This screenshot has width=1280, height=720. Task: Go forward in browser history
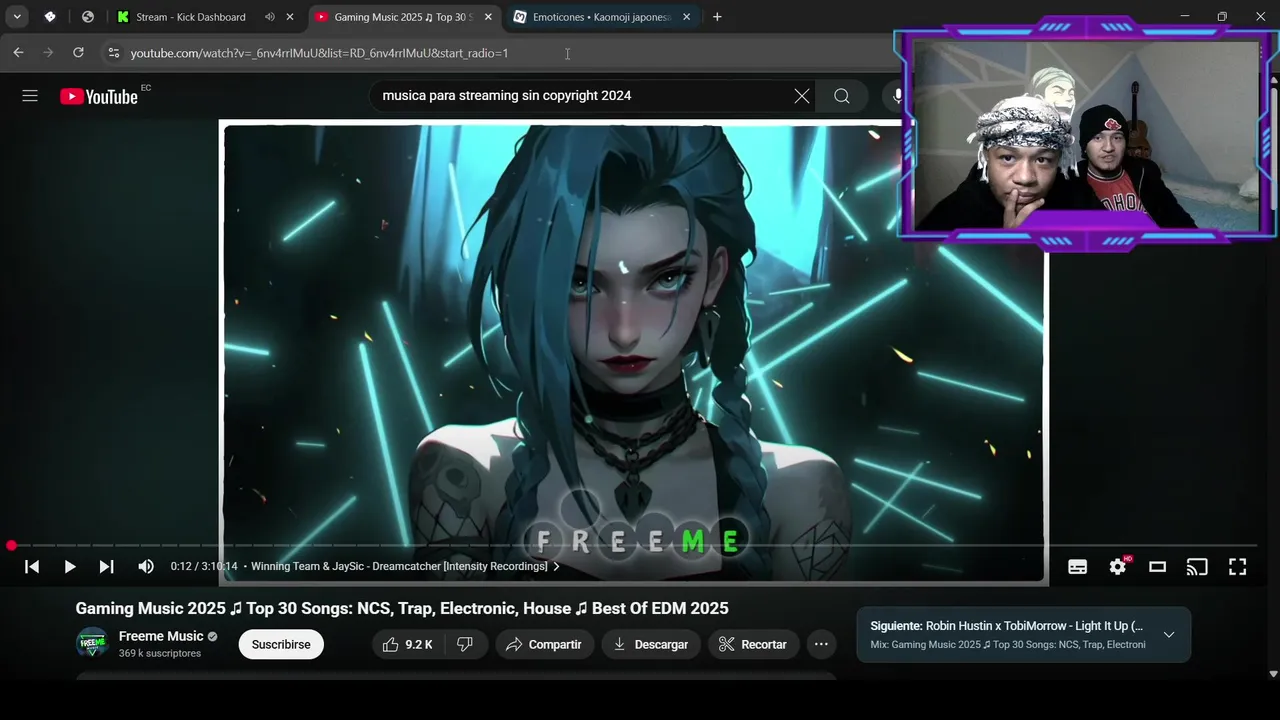pyautogui.click(x=48, y=53)
